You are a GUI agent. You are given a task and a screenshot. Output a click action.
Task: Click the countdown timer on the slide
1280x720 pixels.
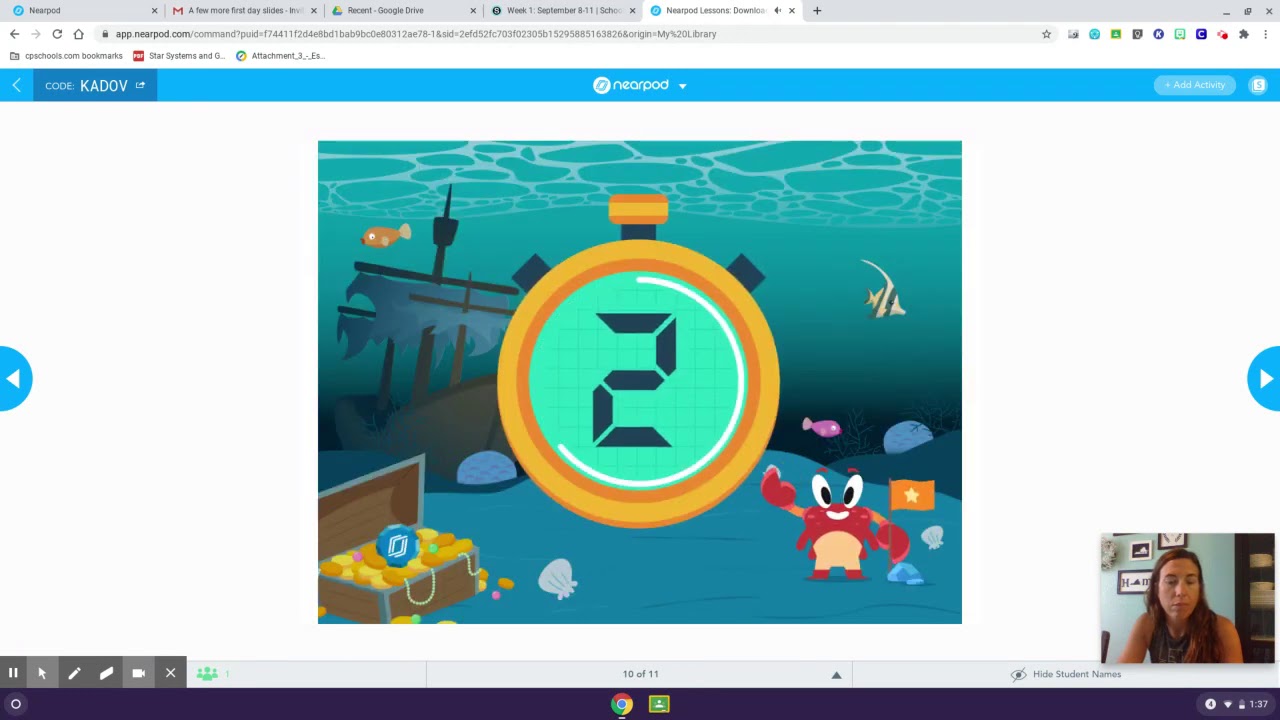[x=638, y=362]
